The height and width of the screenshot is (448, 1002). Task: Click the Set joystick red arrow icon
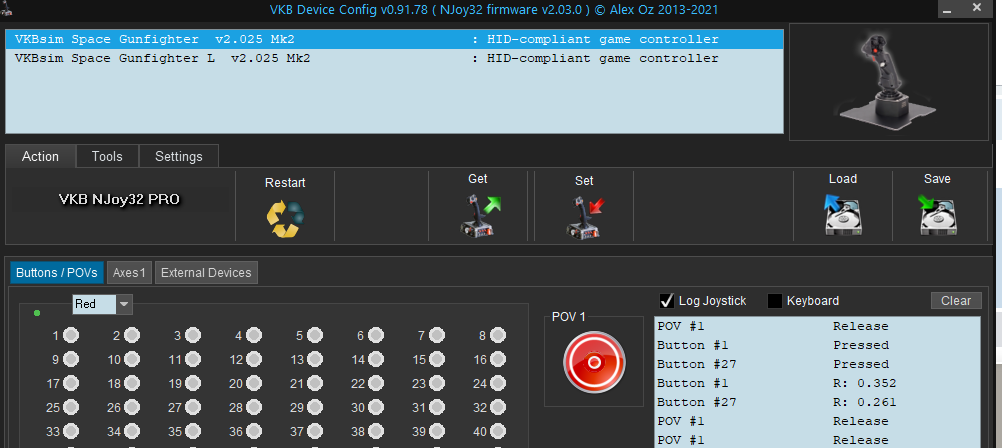tap(585, 217)
